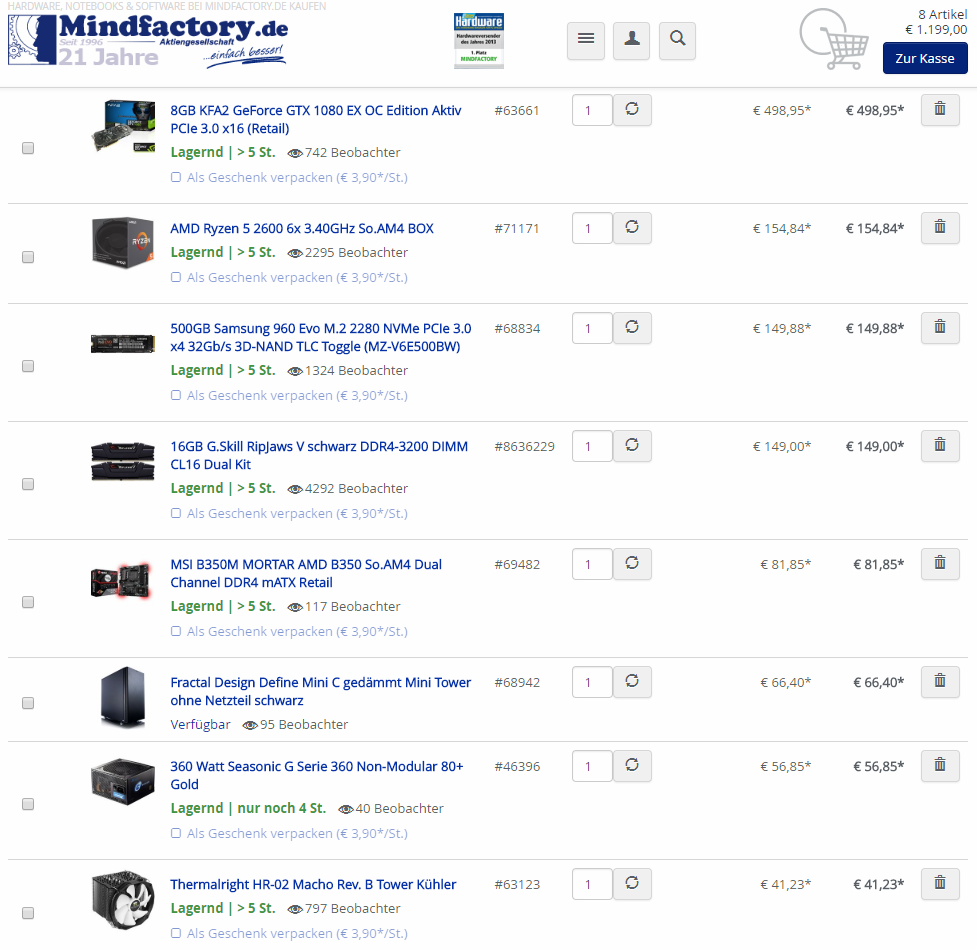Tick the gift wrap option for Ryzen 5 2600
Screen dimensions: 977x950
click(176, 277)
